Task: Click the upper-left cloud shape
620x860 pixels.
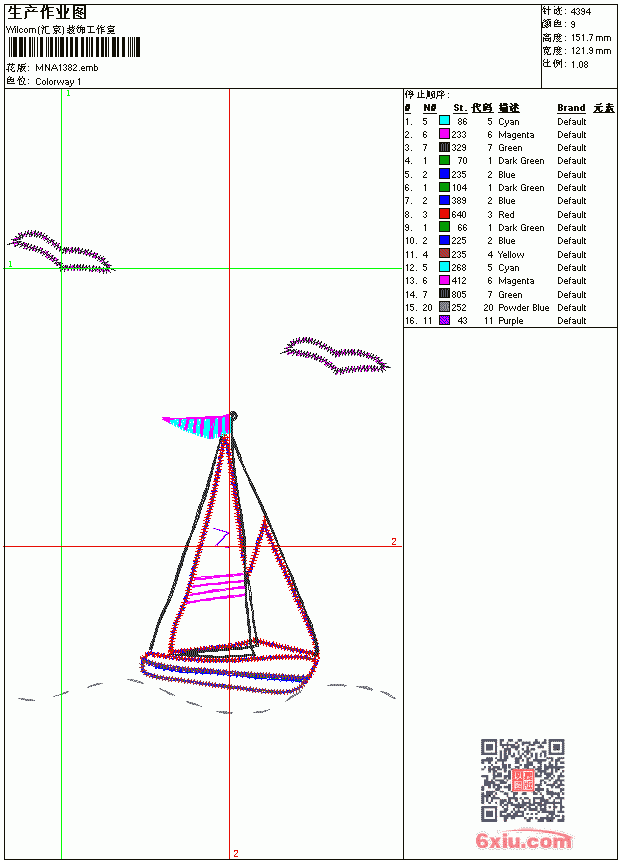Action: [x=60, y=251]
